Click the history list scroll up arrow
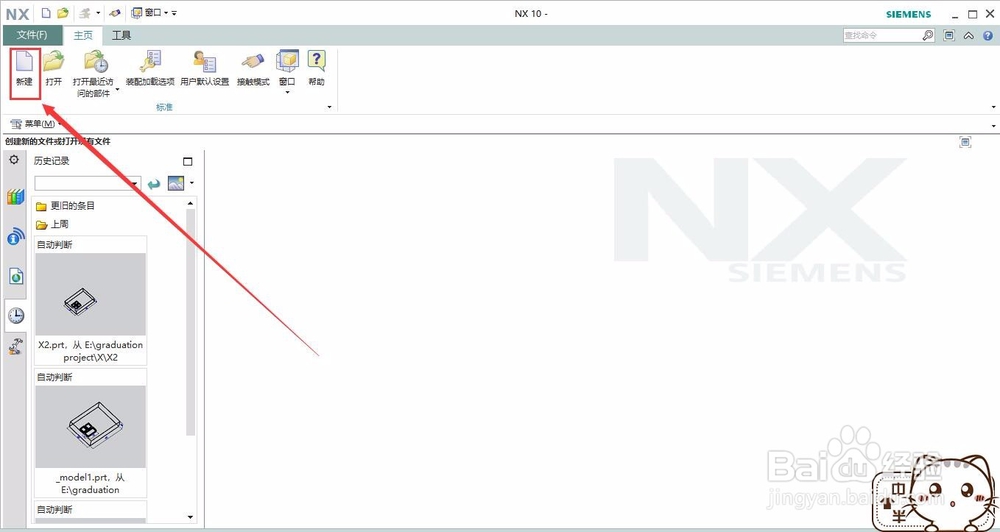Screen dimensions: 1000x532 click(190, 203)
